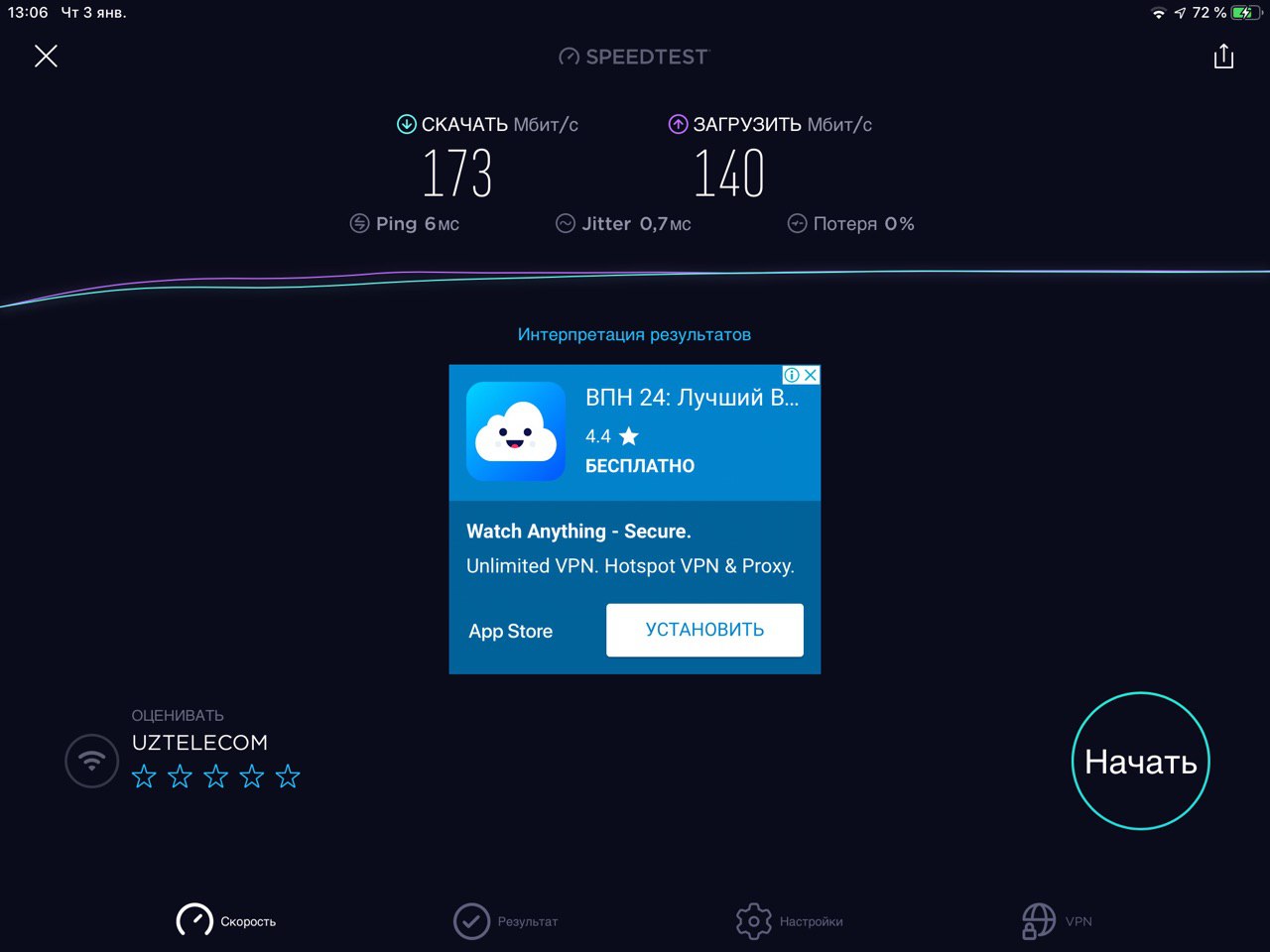Tap the download arrow icon beside СКАЧАТЬ

(406, 124)
